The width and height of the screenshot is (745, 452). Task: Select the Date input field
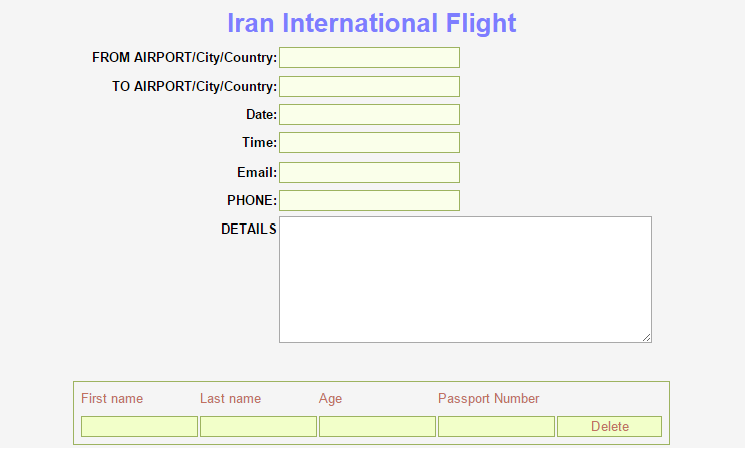[x=369, y=115]
